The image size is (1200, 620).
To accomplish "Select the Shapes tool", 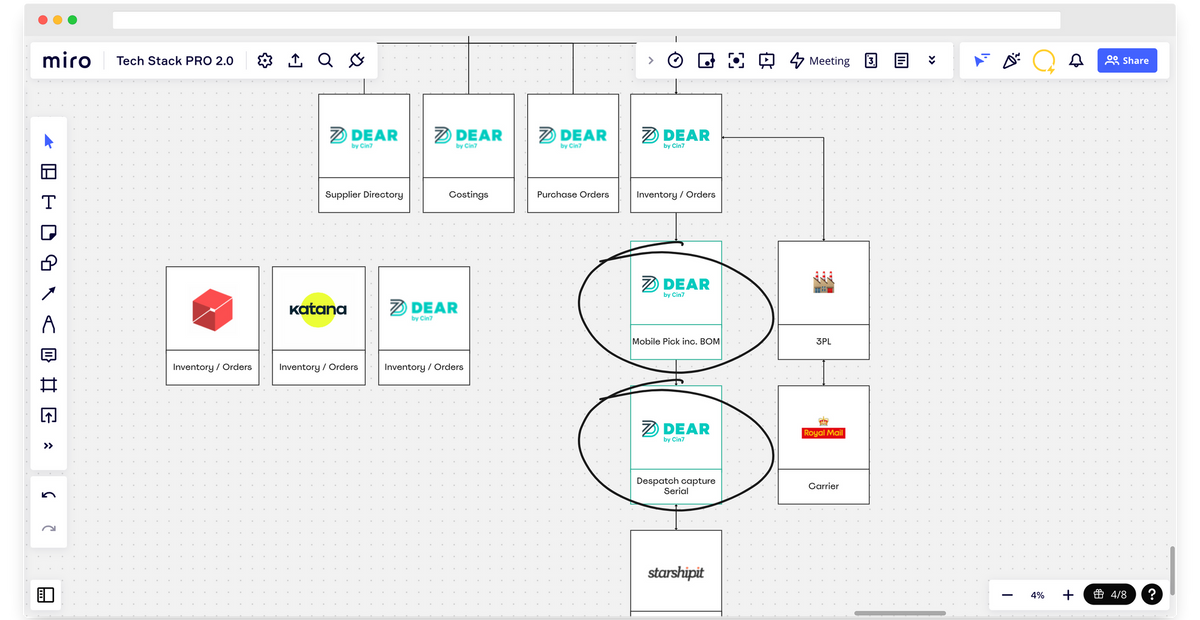I will pos(48,263).
